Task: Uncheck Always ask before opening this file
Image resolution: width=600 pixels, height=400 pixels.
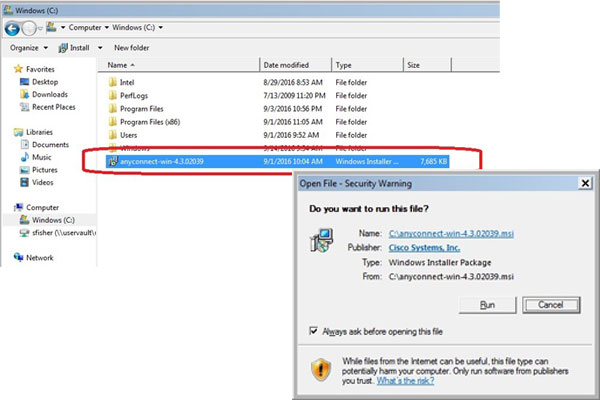Action: [315, 331]
